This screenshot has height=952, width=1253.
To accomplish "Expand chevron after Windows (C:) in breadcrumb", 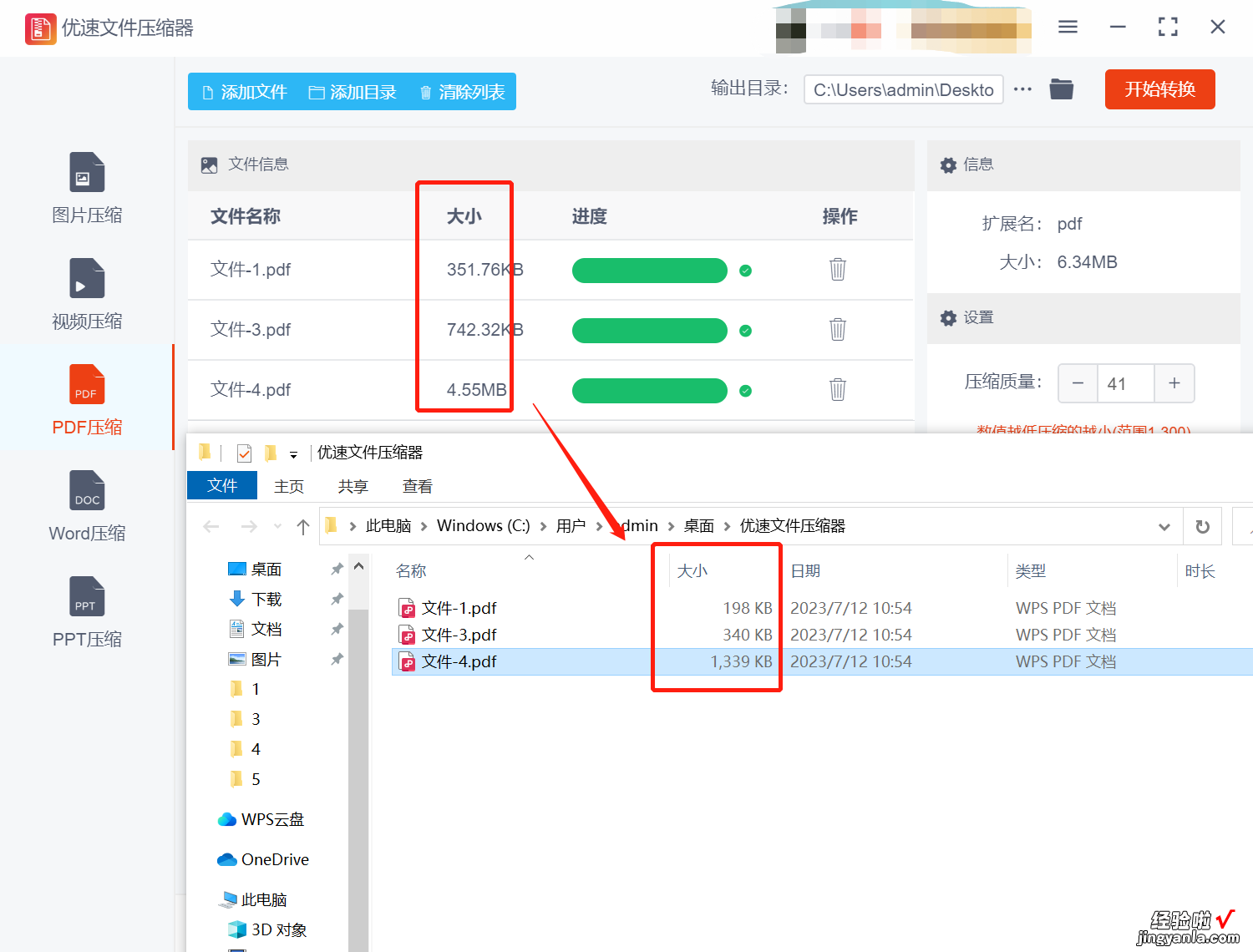I will pyautogui.click(x=543, y=526).
